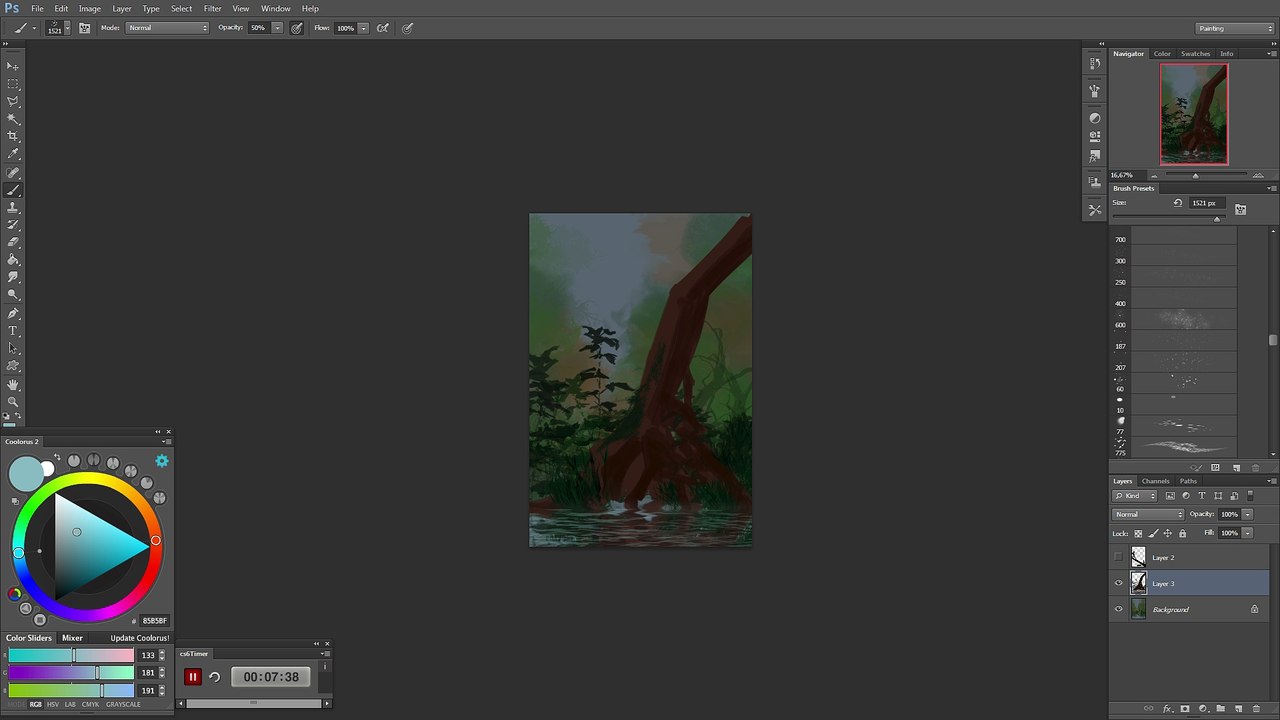Toggle Layer 3 visibility eye
The height and width of the screenshot is (720, 1280).
click(x=1119, y=583)
